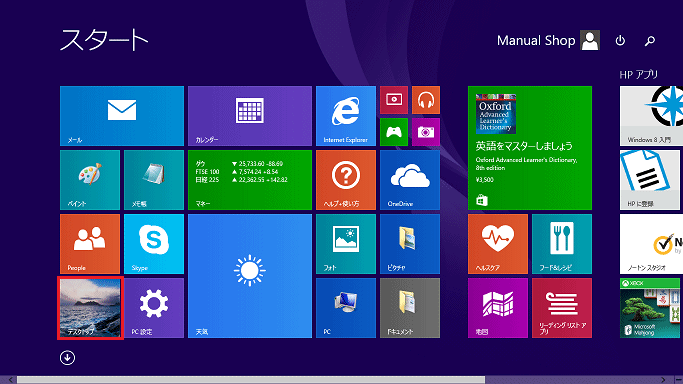Open the Oxford dictionary Store tile
683x384 pixels.
(530, 148)
